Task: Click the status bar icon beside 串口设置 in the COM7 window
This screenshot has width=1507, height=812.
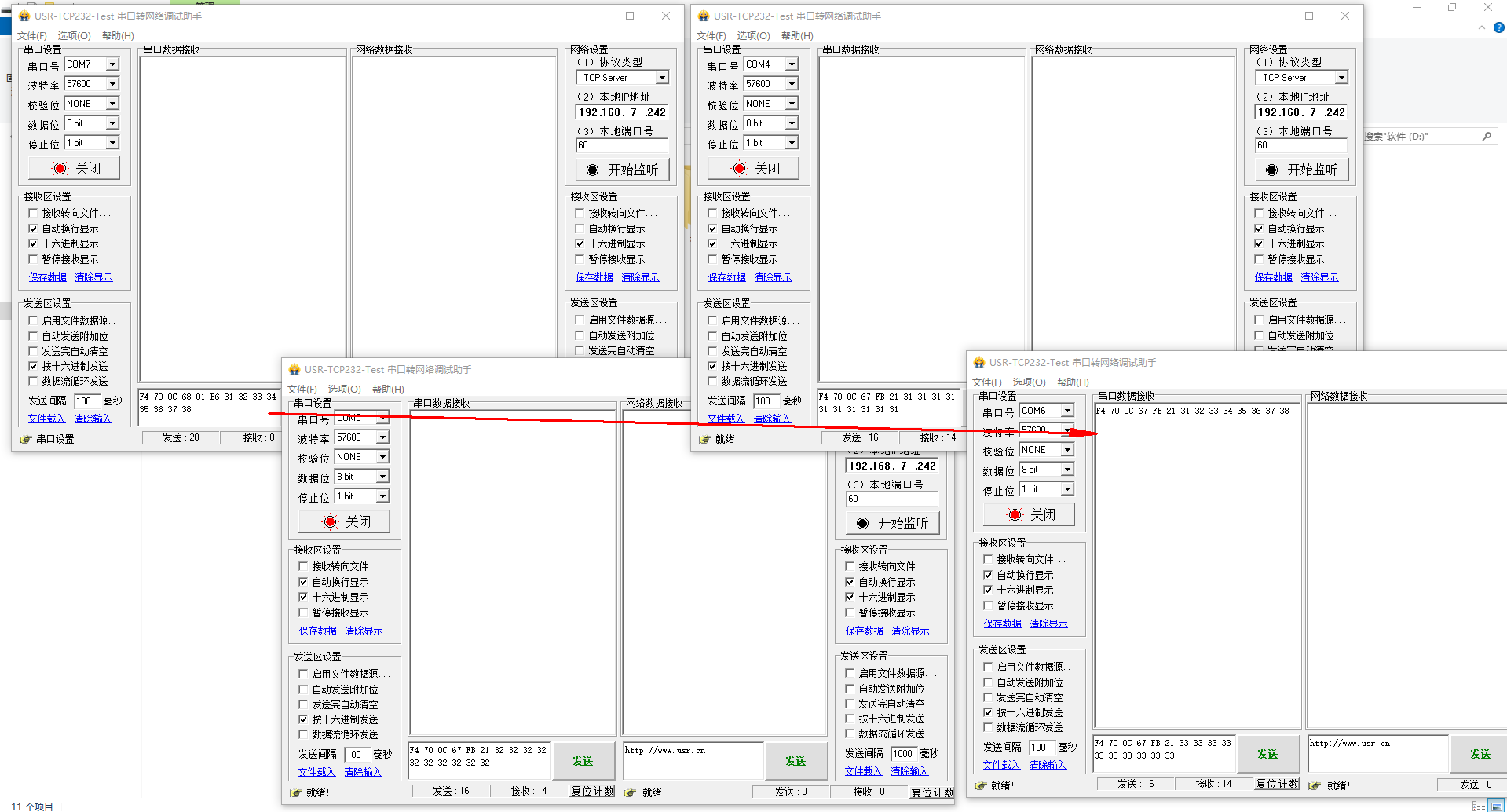Action: click(x=25, y=439)
